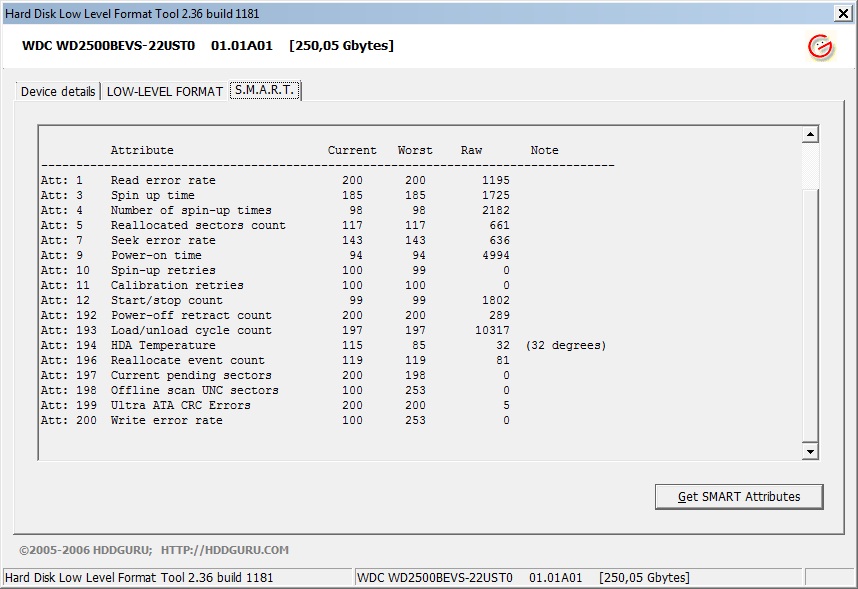Click the (32 degrees) note
The width and height of the screenshot is (858, 589).
(x=566, y=345)
